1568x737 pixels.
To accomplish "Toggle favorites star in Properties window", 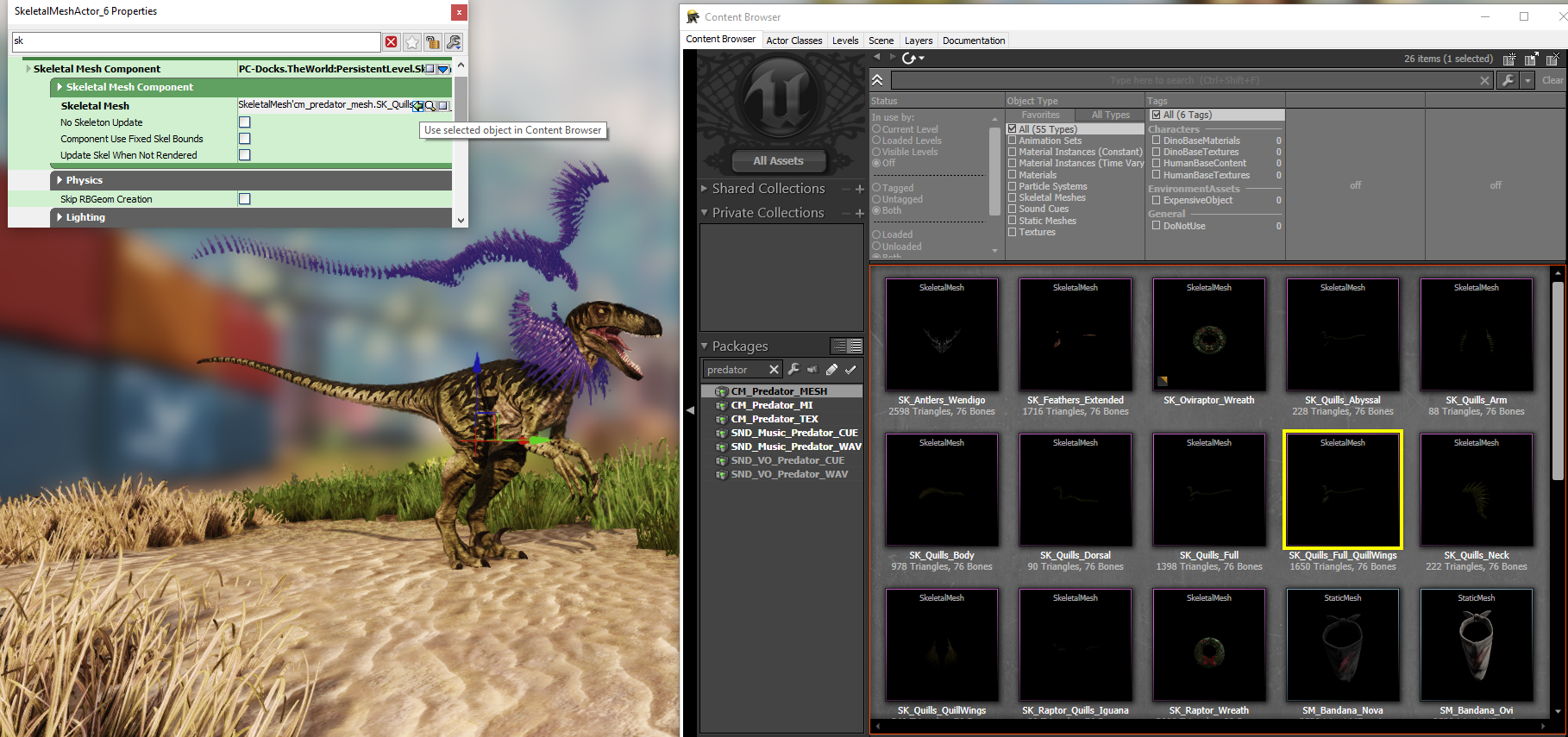I will 412,41.
